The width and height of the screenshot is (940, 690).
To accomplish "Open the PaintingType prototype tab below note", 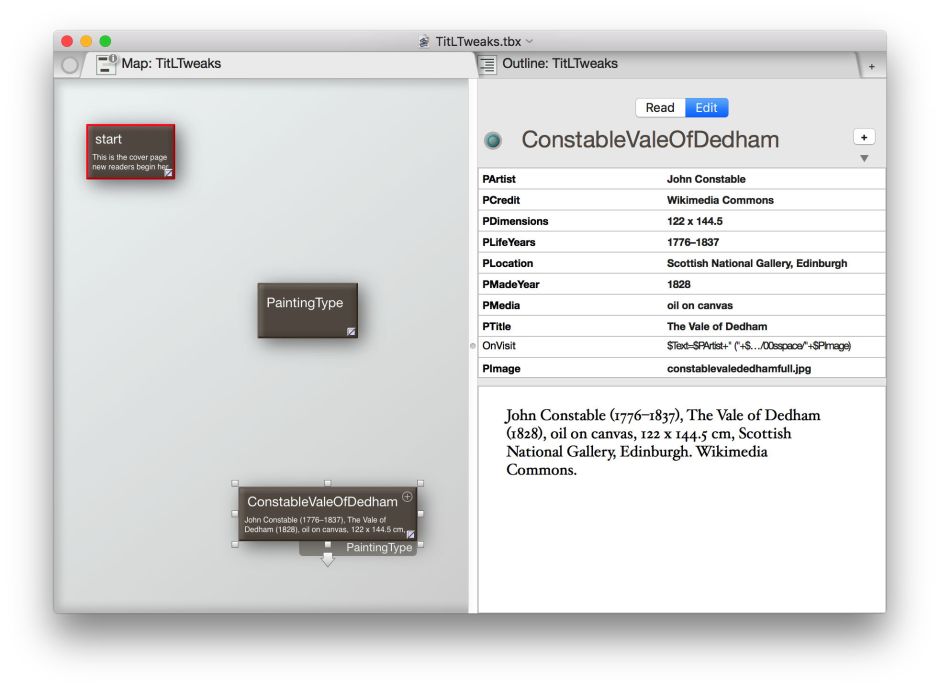I will pos(378,548).
